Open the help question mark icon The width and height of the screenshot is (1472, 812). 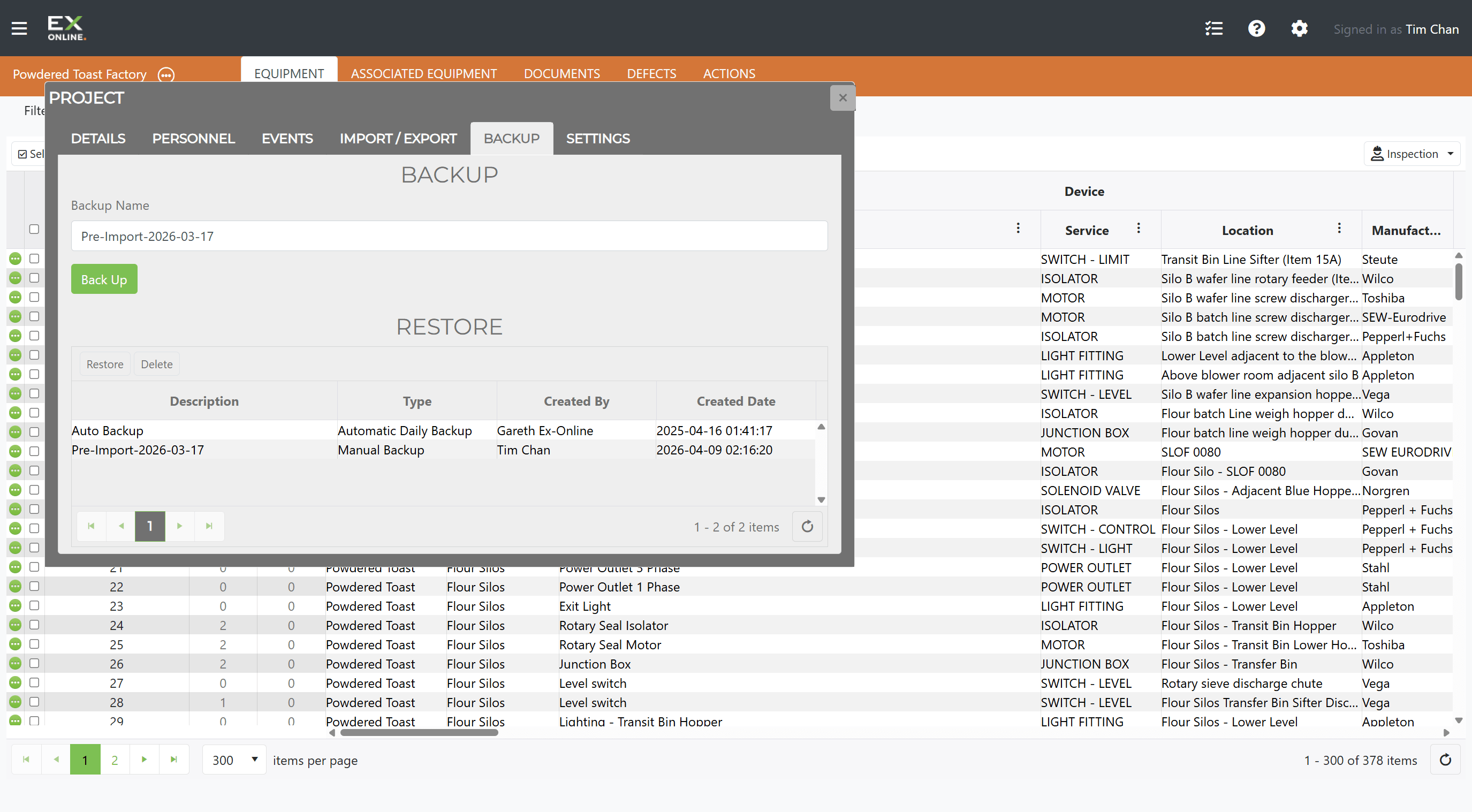[x=1257, y=28]
